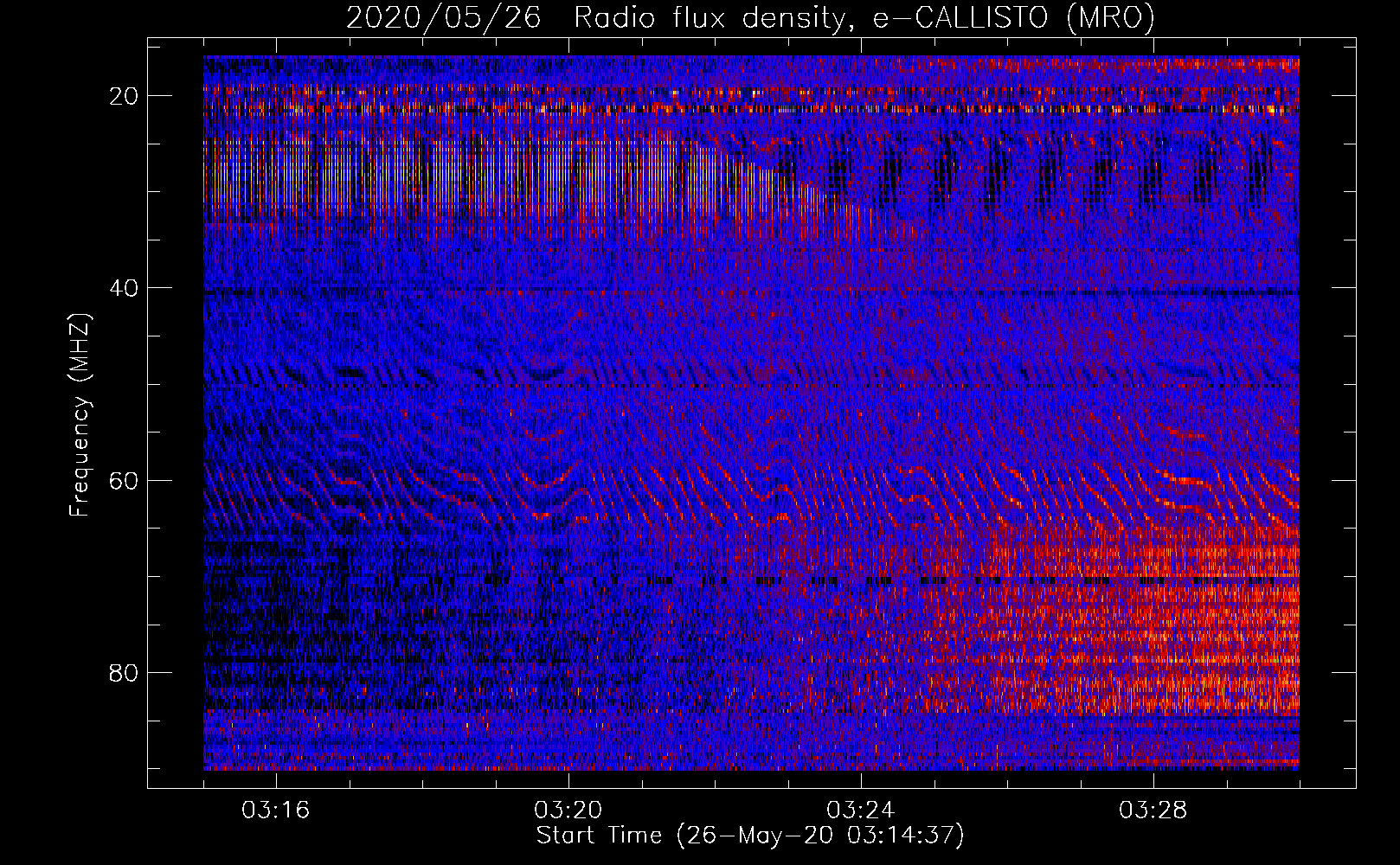The image size is (1400, 865).
Task: Click the 20 MHz frequency tick label
Action: point(125,96)
